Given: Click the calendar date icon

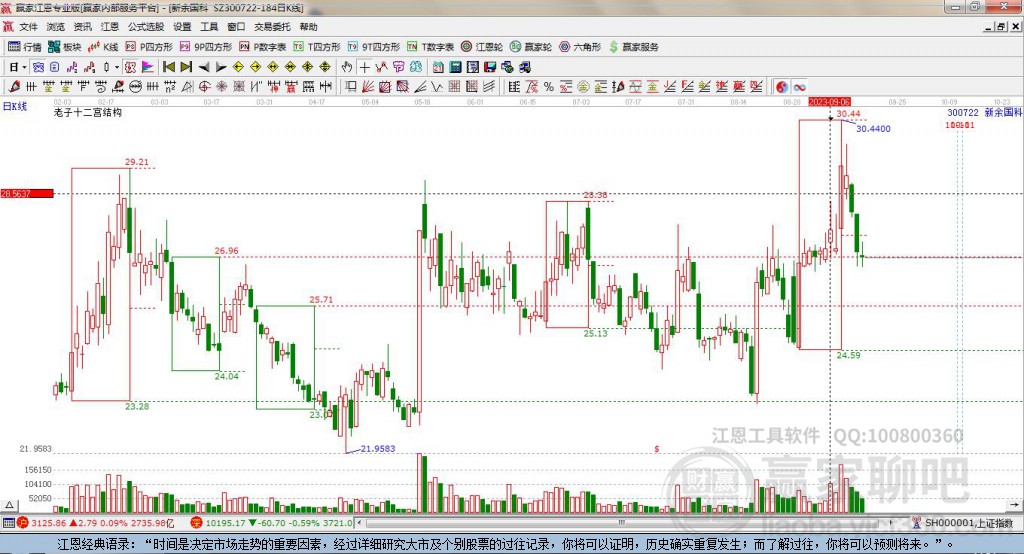Looking at the screenshot, I should pyautogui.click(x=438, y=67).
